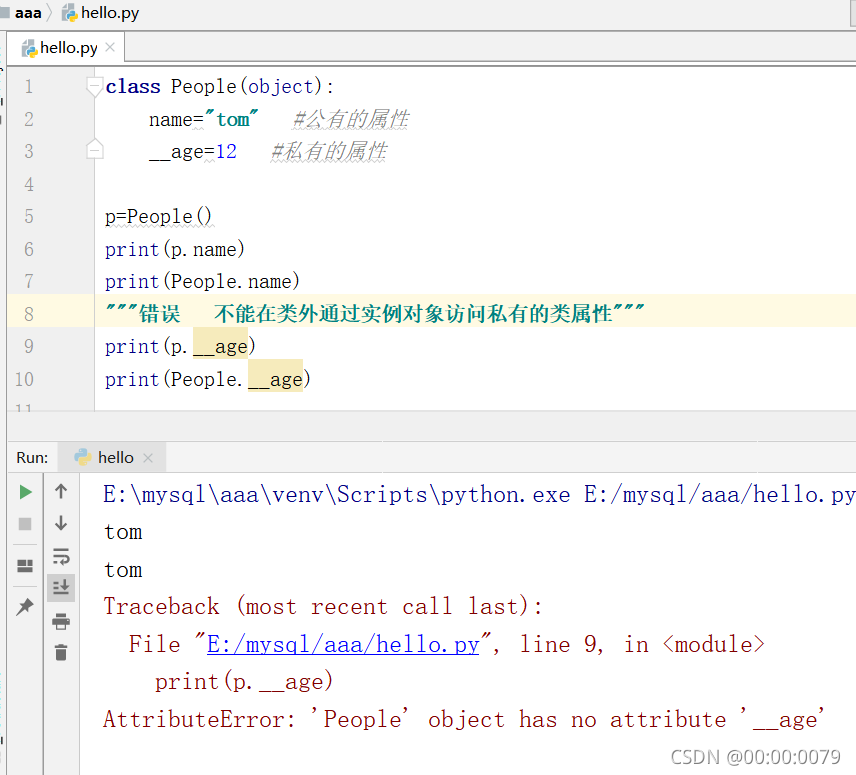This screenshot has height=775, width=856.
Task: Click on print(p.name) code line
Action: point(175,249)
